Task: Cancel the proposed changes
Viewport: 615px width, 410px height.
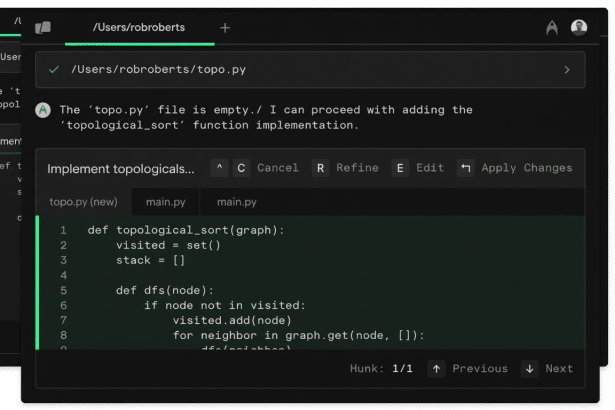Action: coord(278,168)
